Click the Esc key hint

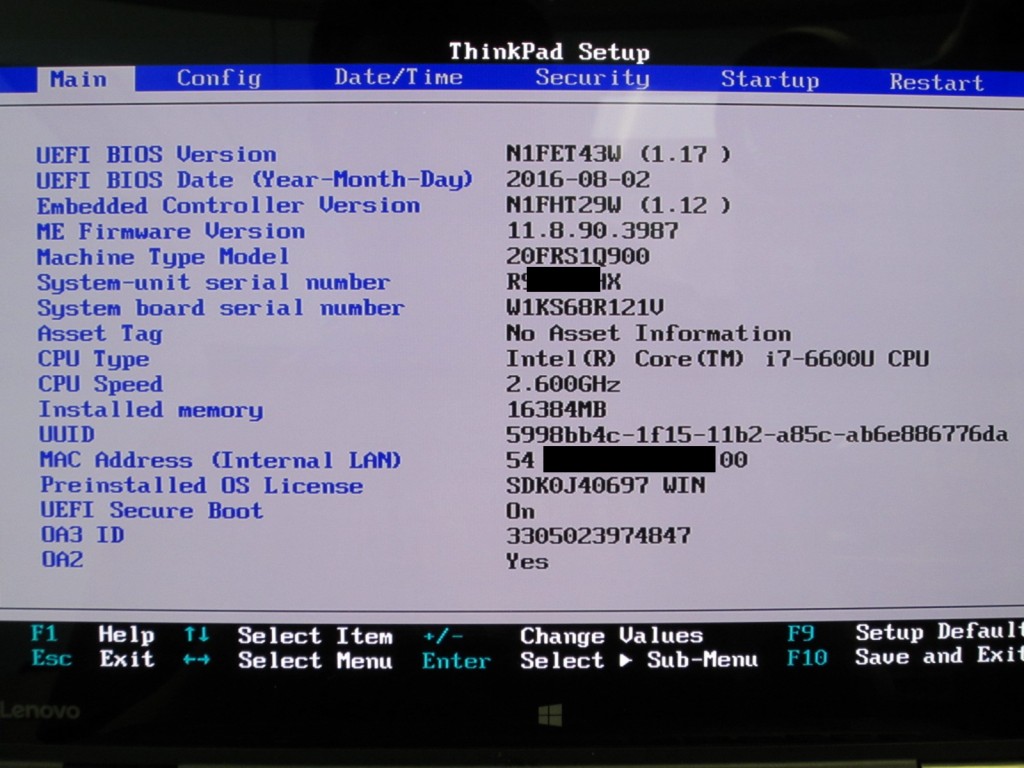coord(52,658)
